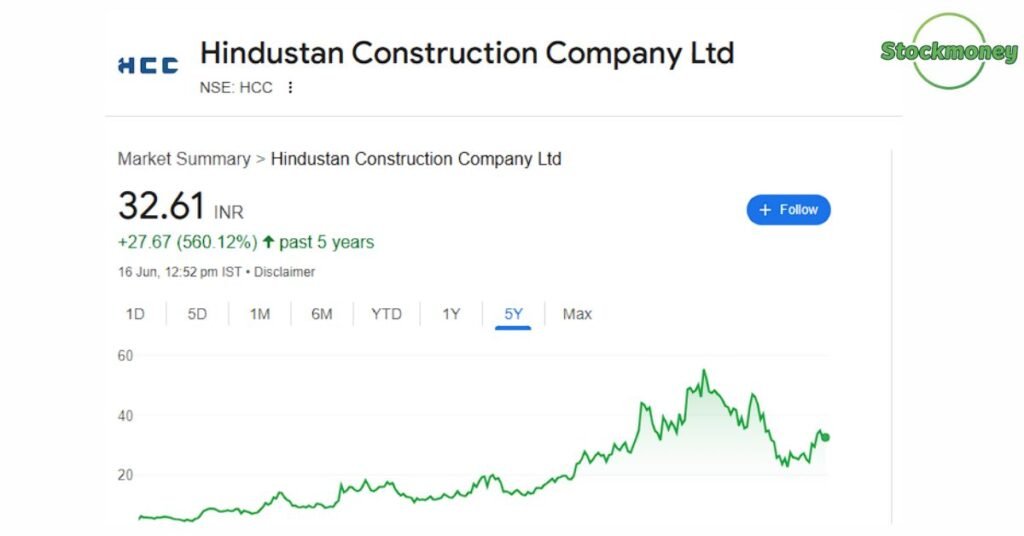The height and width of the screenshot is (536, 1024).
Task: Switch chart to 5D range
Action: click(197, 314)
